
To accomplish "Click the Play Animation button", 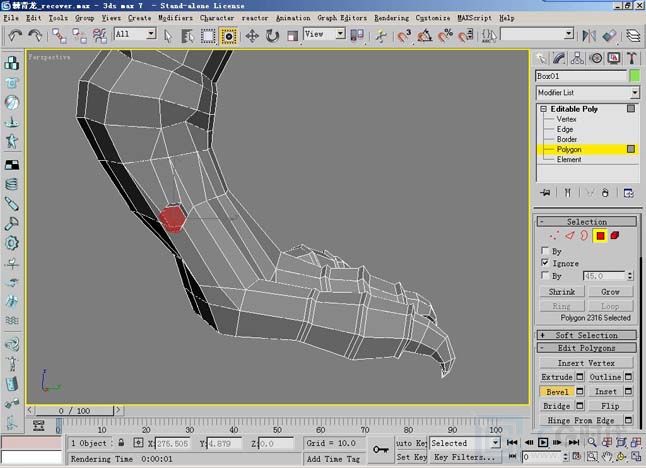I will [543, 442].
